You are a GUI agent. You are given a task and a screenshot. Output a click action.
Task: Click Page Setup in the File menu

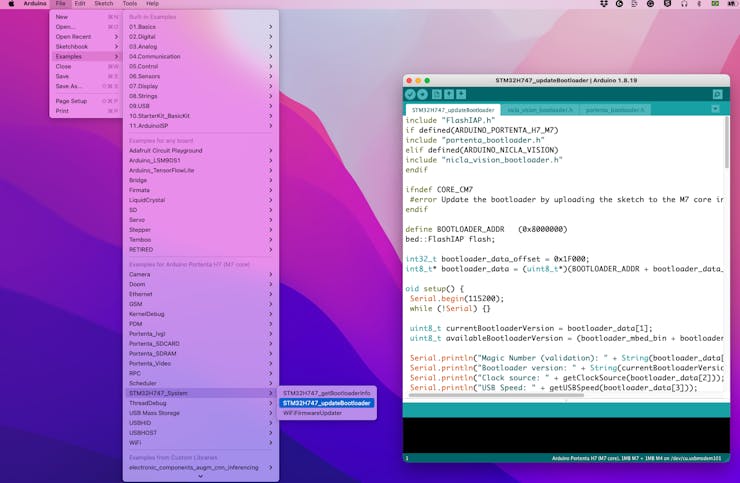pyautogui.click(x=72, y=101)
